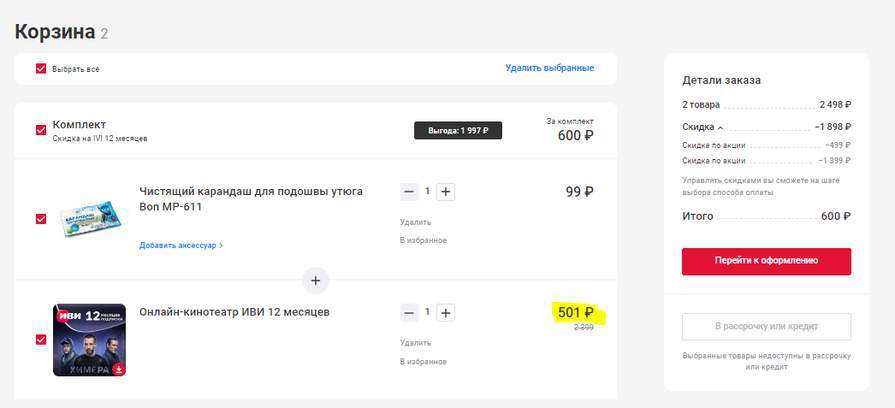
Task: Deselect the ИВИ online cinema checkbox
Action: click(41, 339)
